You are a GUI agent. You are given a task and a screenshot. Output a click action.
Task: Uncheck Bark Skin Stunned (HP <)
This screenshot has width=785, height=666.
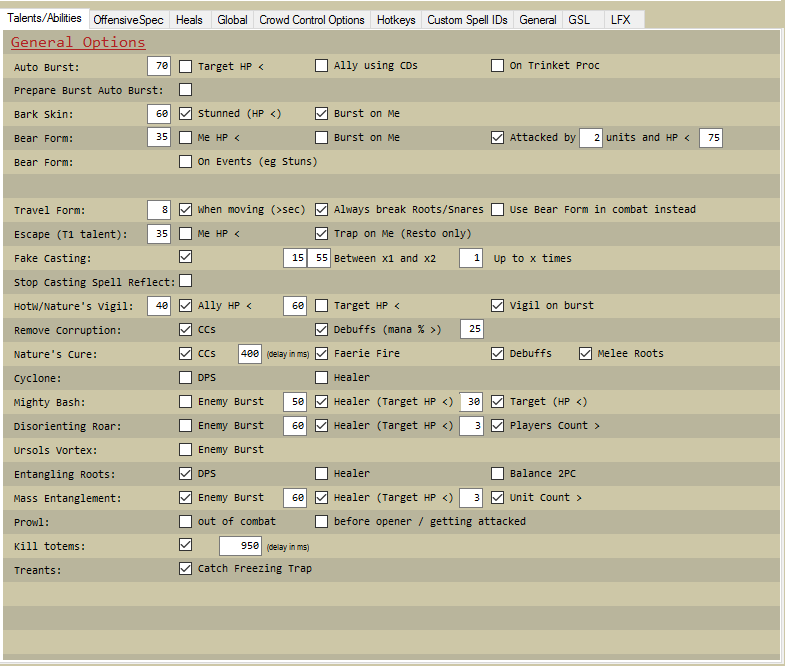pos(185,114)
